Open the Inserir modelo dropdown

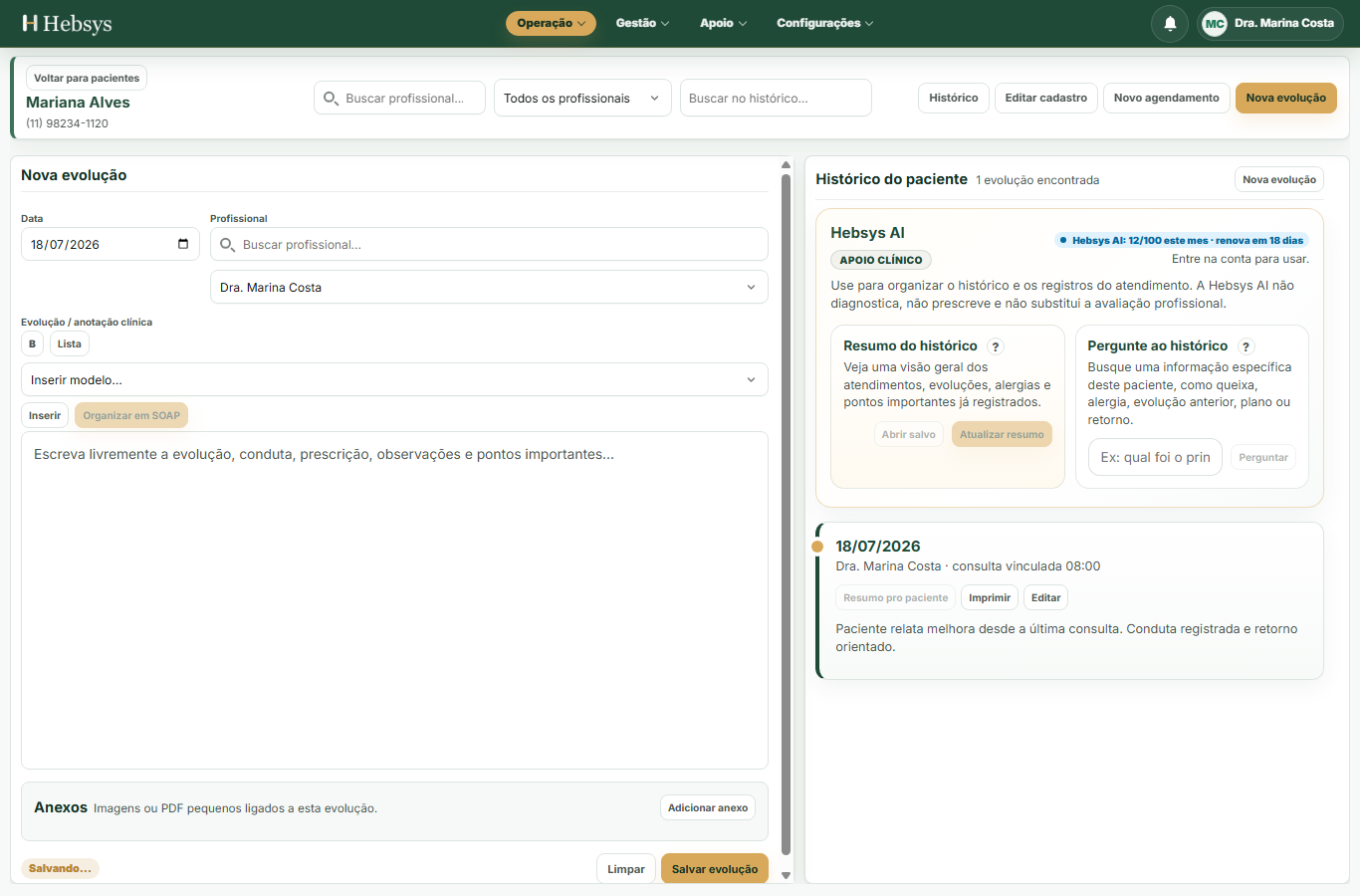[394, 379]
